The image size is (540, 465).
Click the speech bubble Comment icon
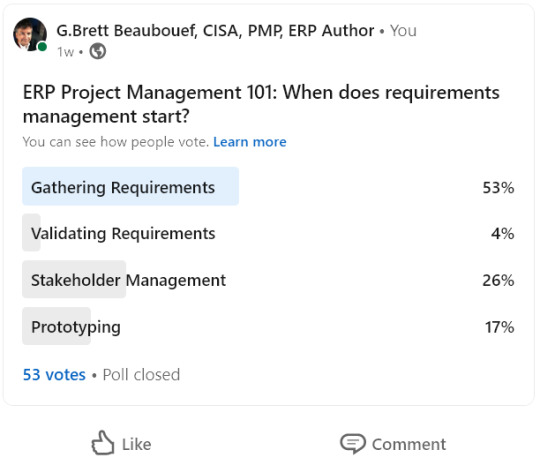click(x=353, y=443)
